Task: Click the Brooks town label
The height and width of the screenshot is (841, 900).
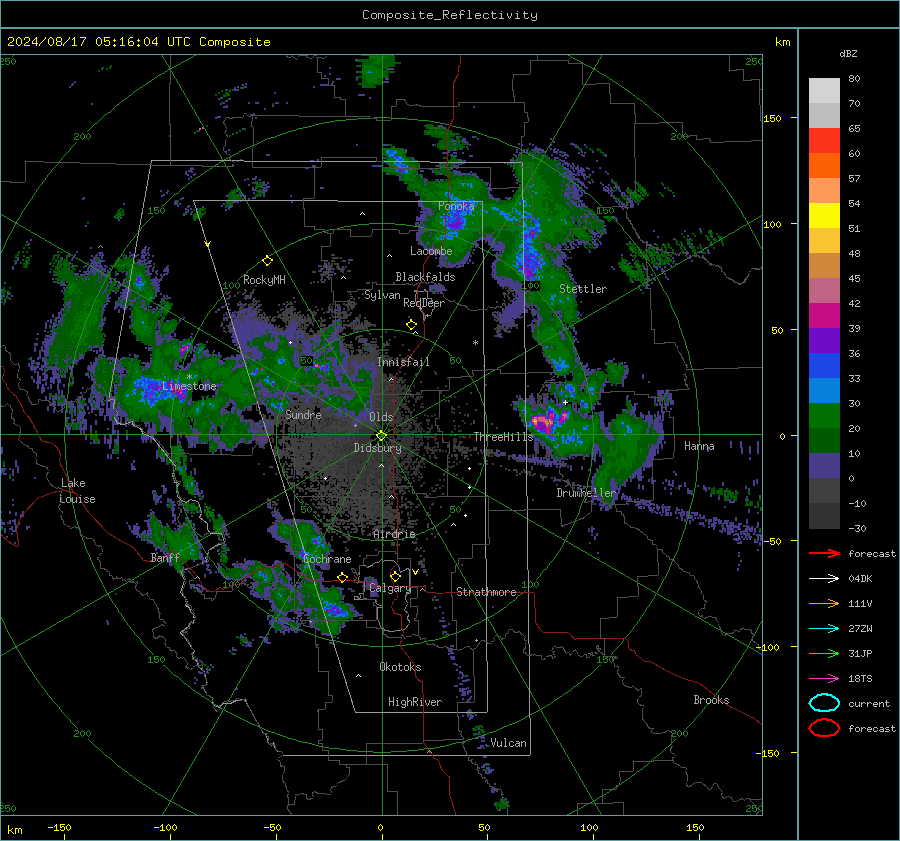Action: [x=711, y=700]
